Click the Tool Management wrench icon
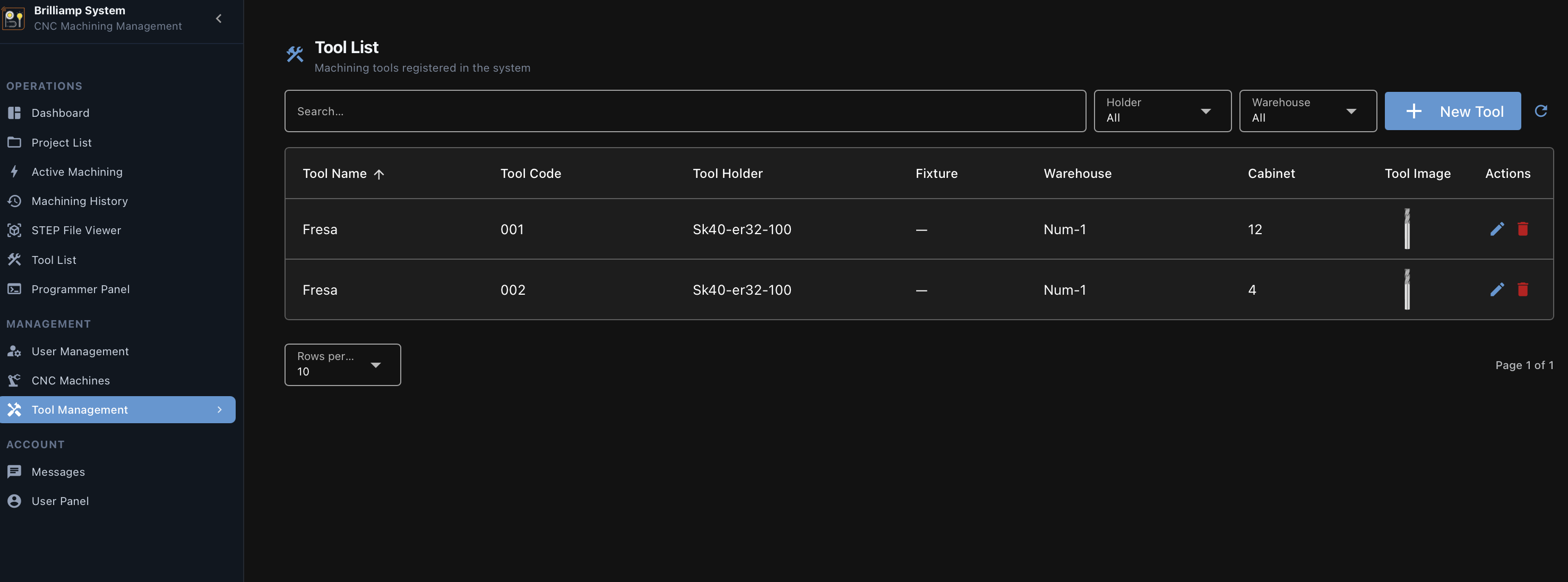This screenshot has height=582, width=1568. click(x=15, y=410)
